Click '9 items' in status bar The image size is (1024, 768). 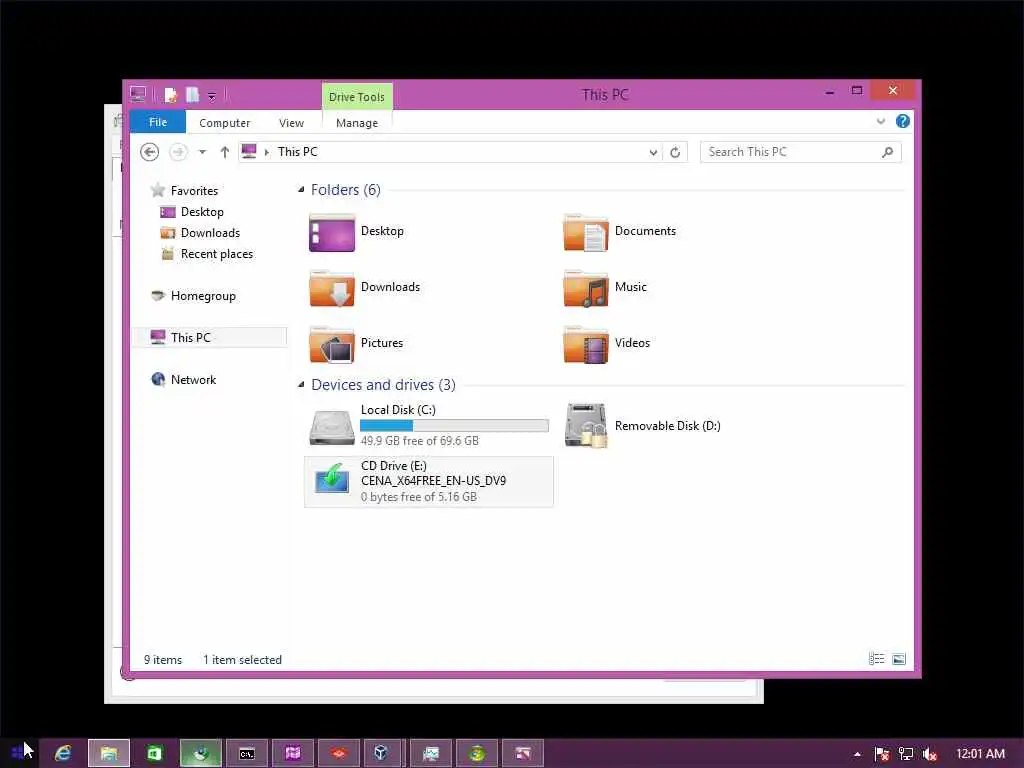[163, 660]
